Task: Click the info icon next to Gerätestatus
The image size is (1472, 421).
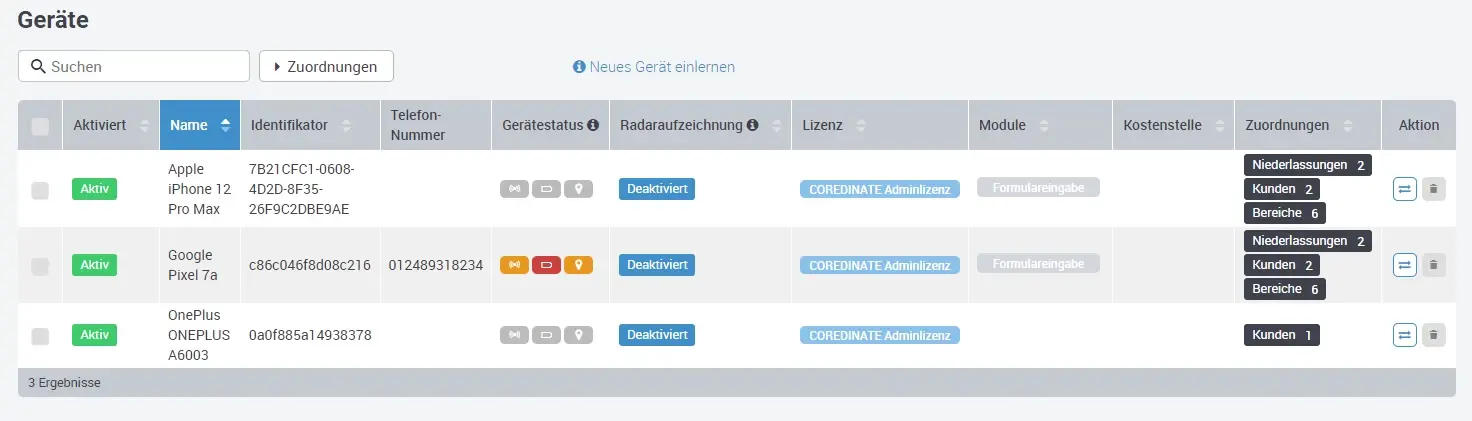Action: (593, 125)
